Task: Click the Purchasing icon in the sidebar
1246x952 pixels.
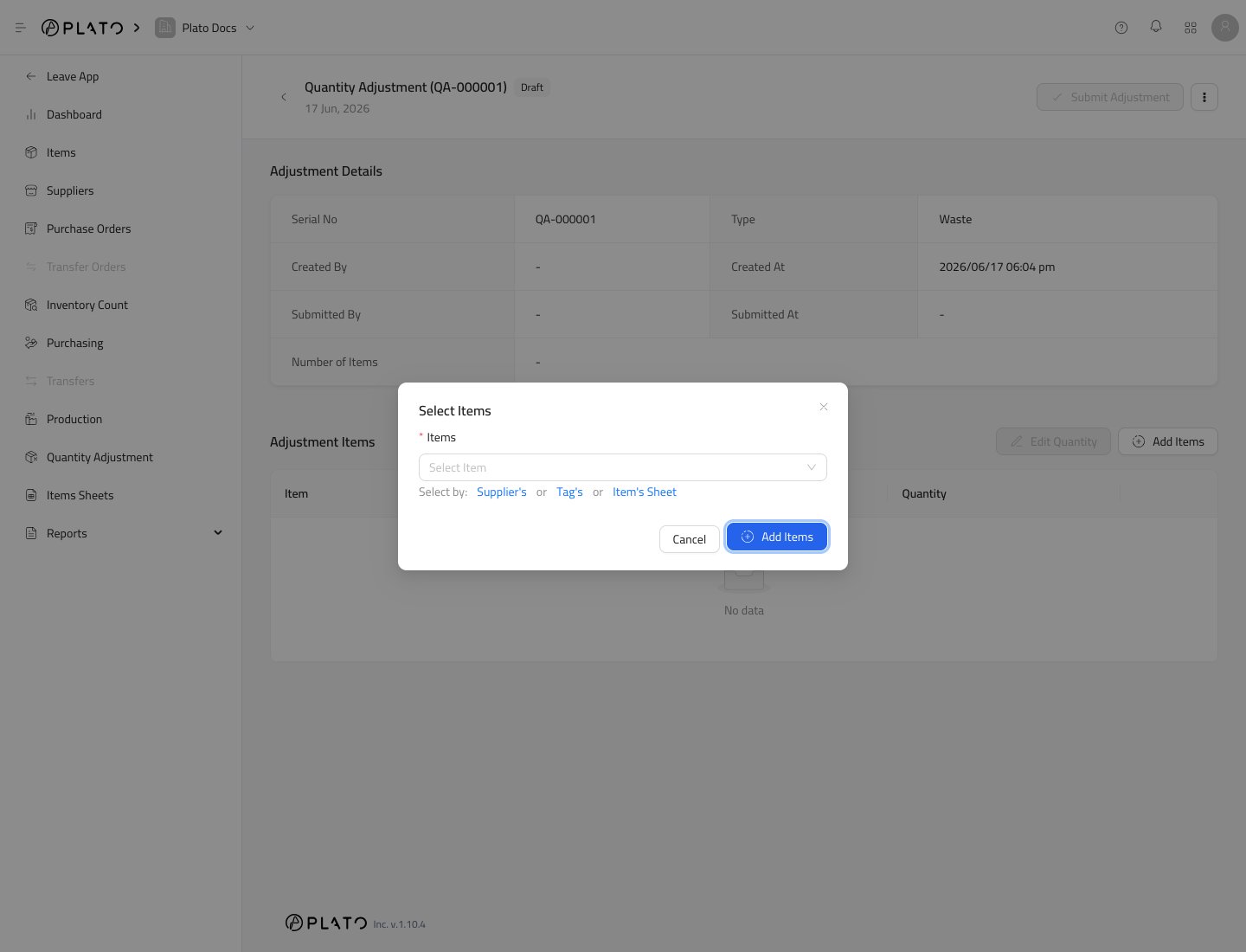Action: [x=31, y=343]
